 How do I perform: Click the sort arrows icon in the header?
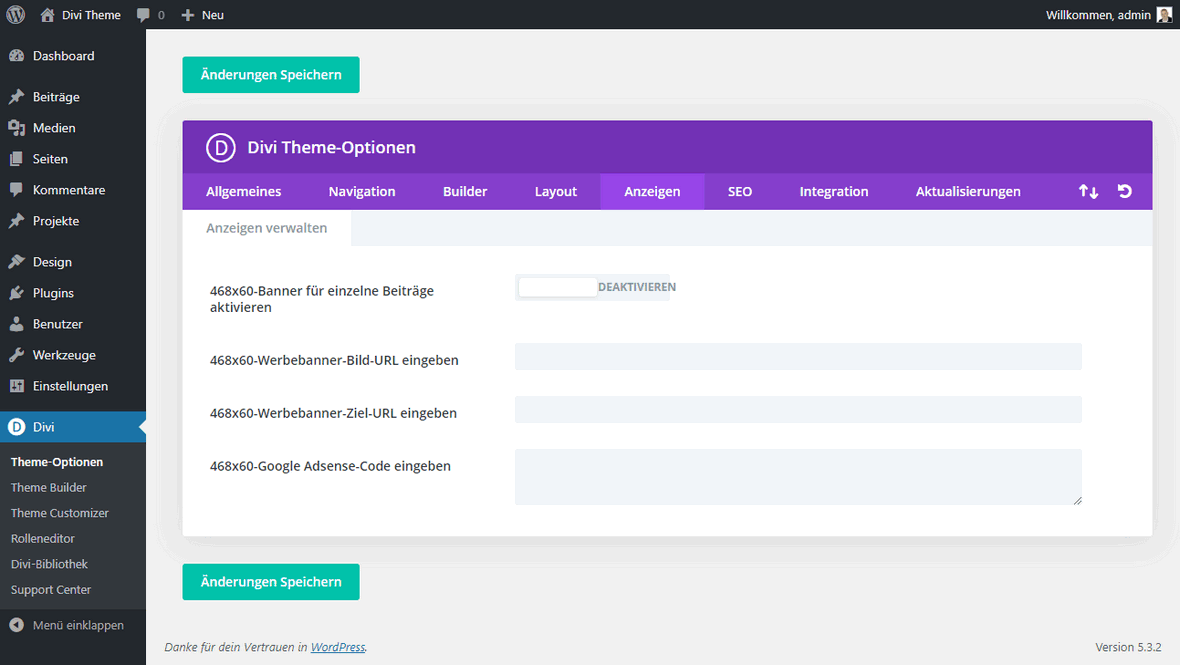coord(1088,191)
